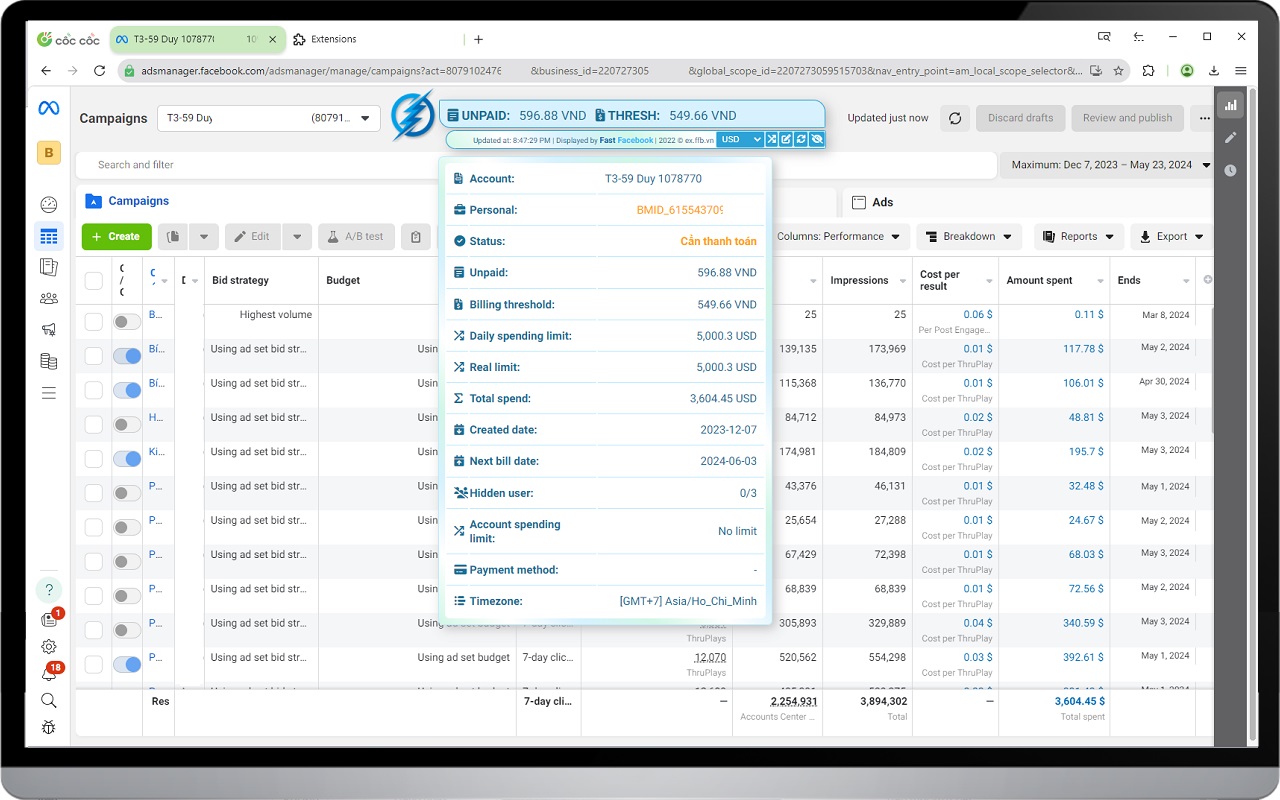
Task: Click search magnifier icon in left sidebar
Action: pyautogui.click(x=48, y=701)
